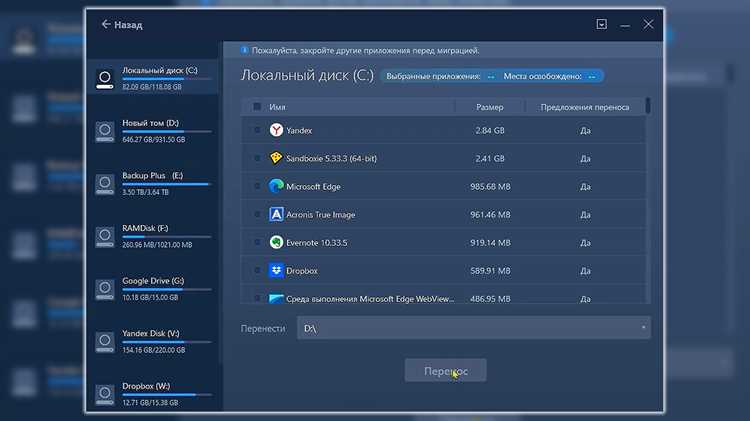Screen dimensions: 750x421
Task: Click the Sandboxie app icon
Action: coord(276,158)
